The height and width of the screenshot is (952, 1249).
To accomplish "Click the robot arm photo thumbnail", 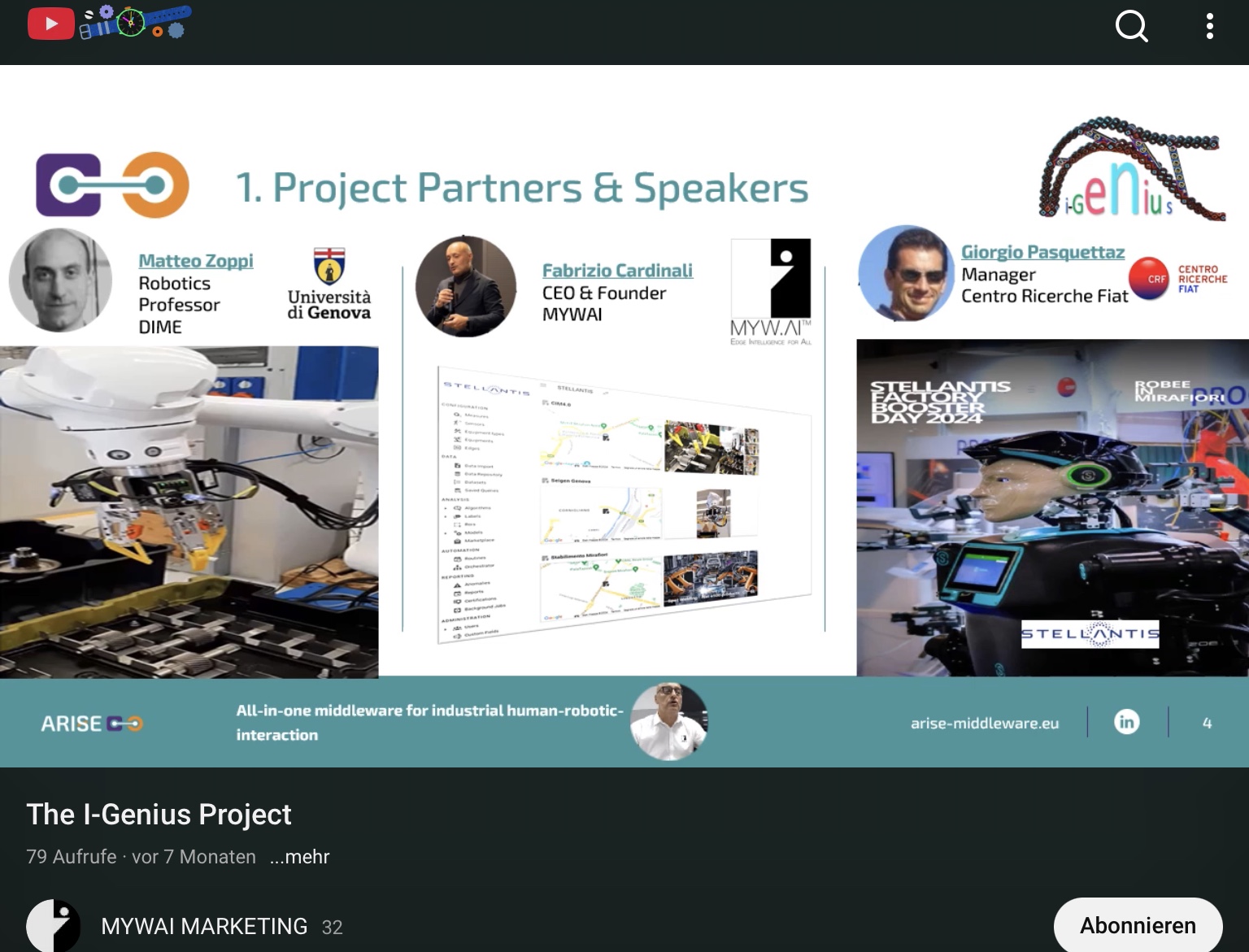I will point(189,512).
